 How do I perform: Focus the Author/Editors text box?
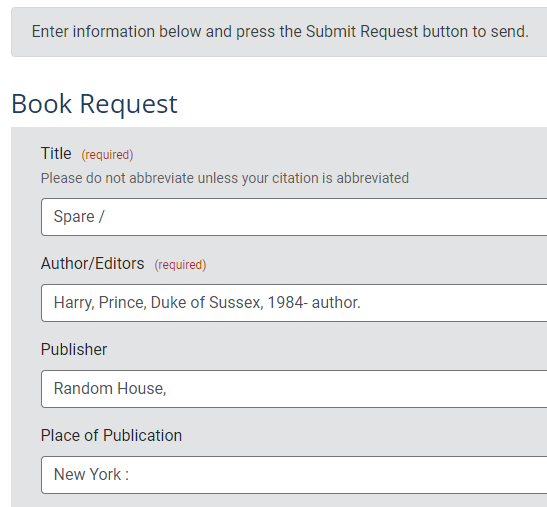coord(294,303)
